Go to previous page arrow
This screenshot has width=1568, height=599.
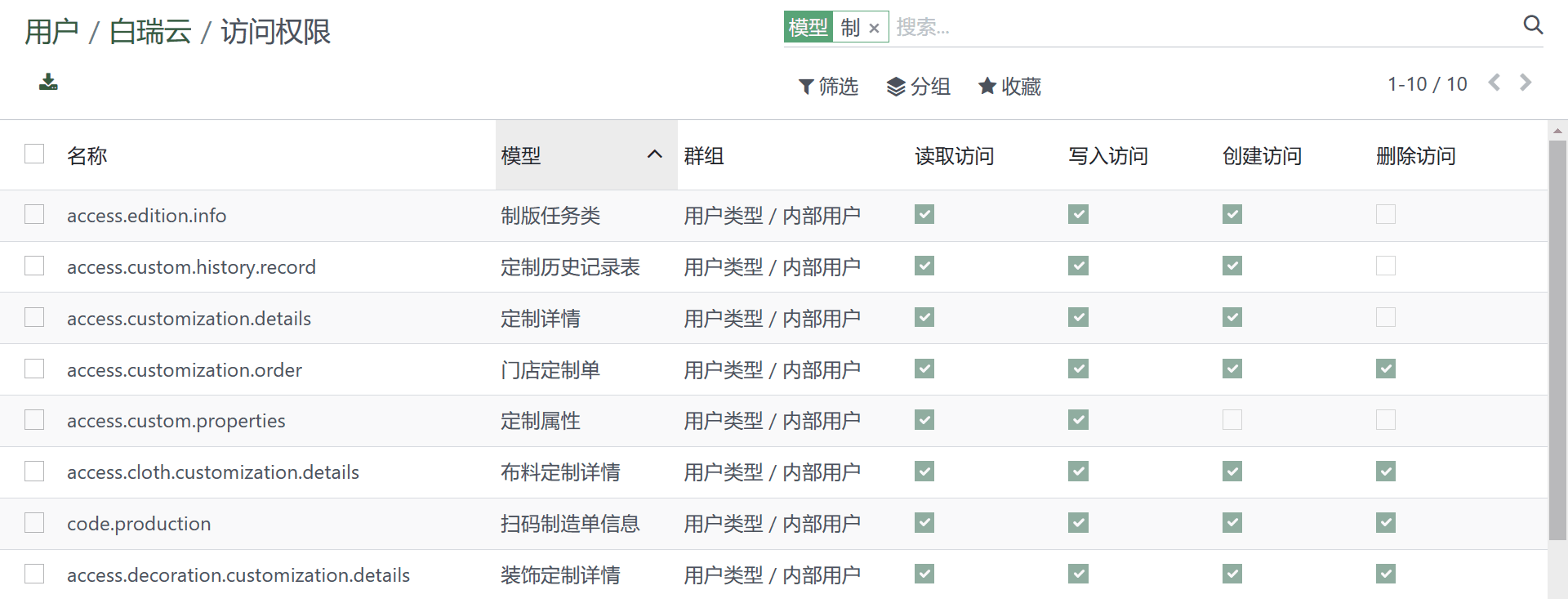point(1494,83)
